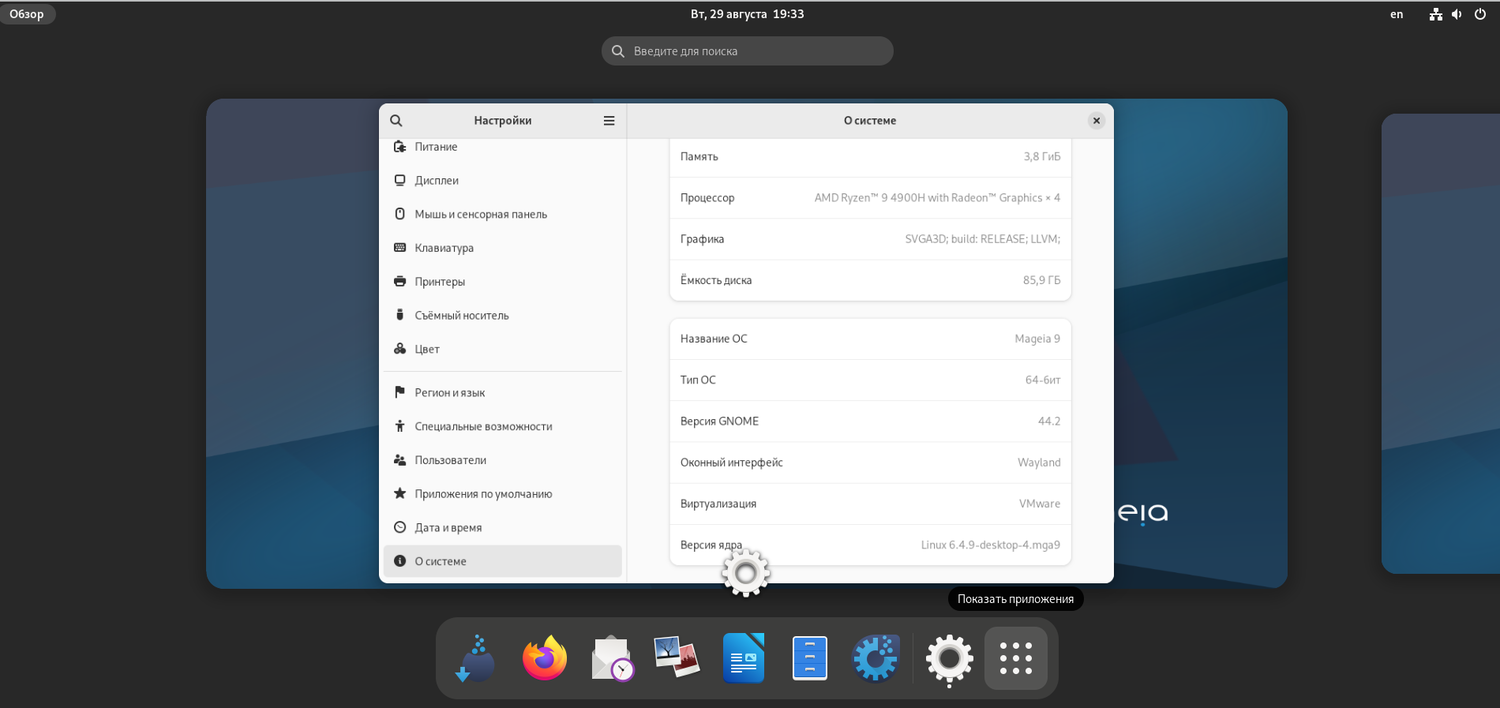Select Date and time (Дата и время)
The image size is (1500, 708).
pos(503,527)
